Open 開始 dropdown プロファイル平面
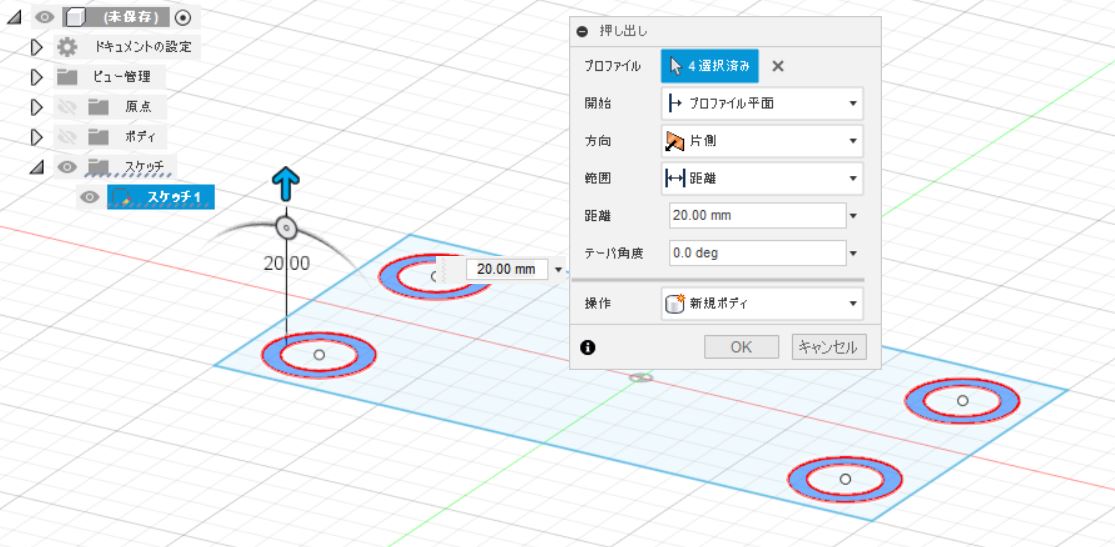Viewport: 1115px width, 547px height. tap(762, 104)
